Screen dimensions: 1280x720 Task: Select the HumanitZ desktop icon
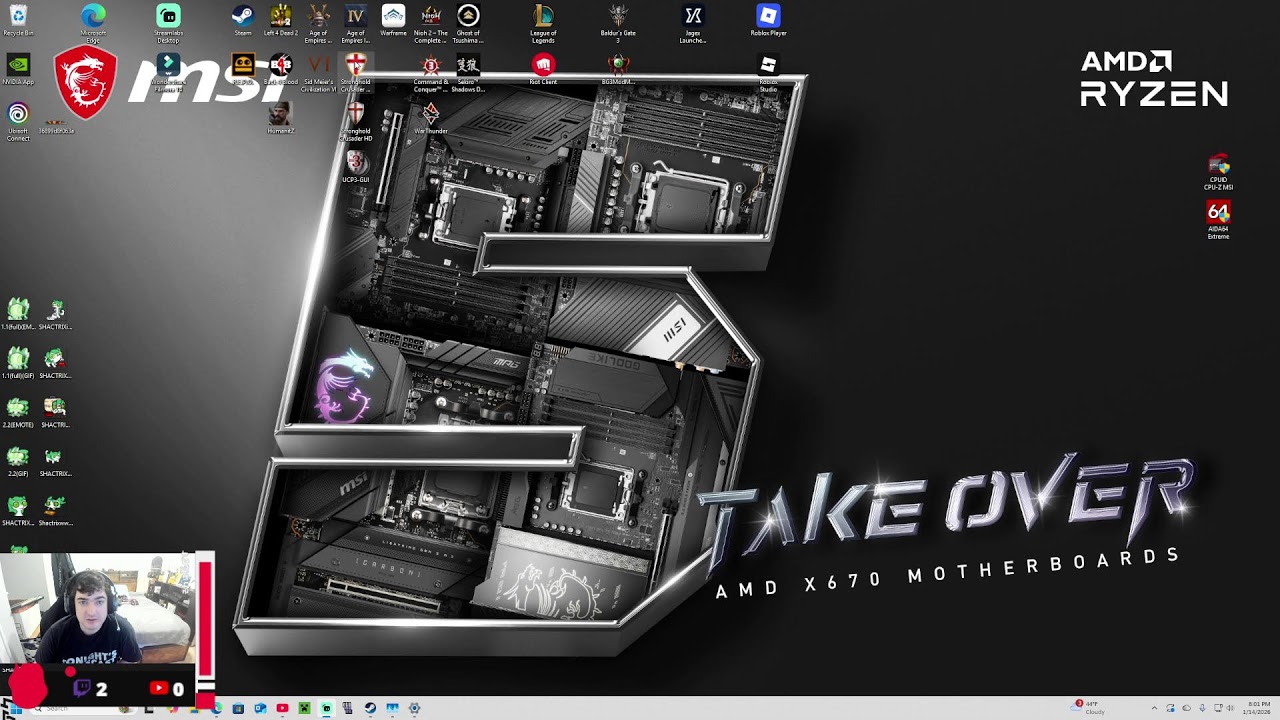point(281,118)
